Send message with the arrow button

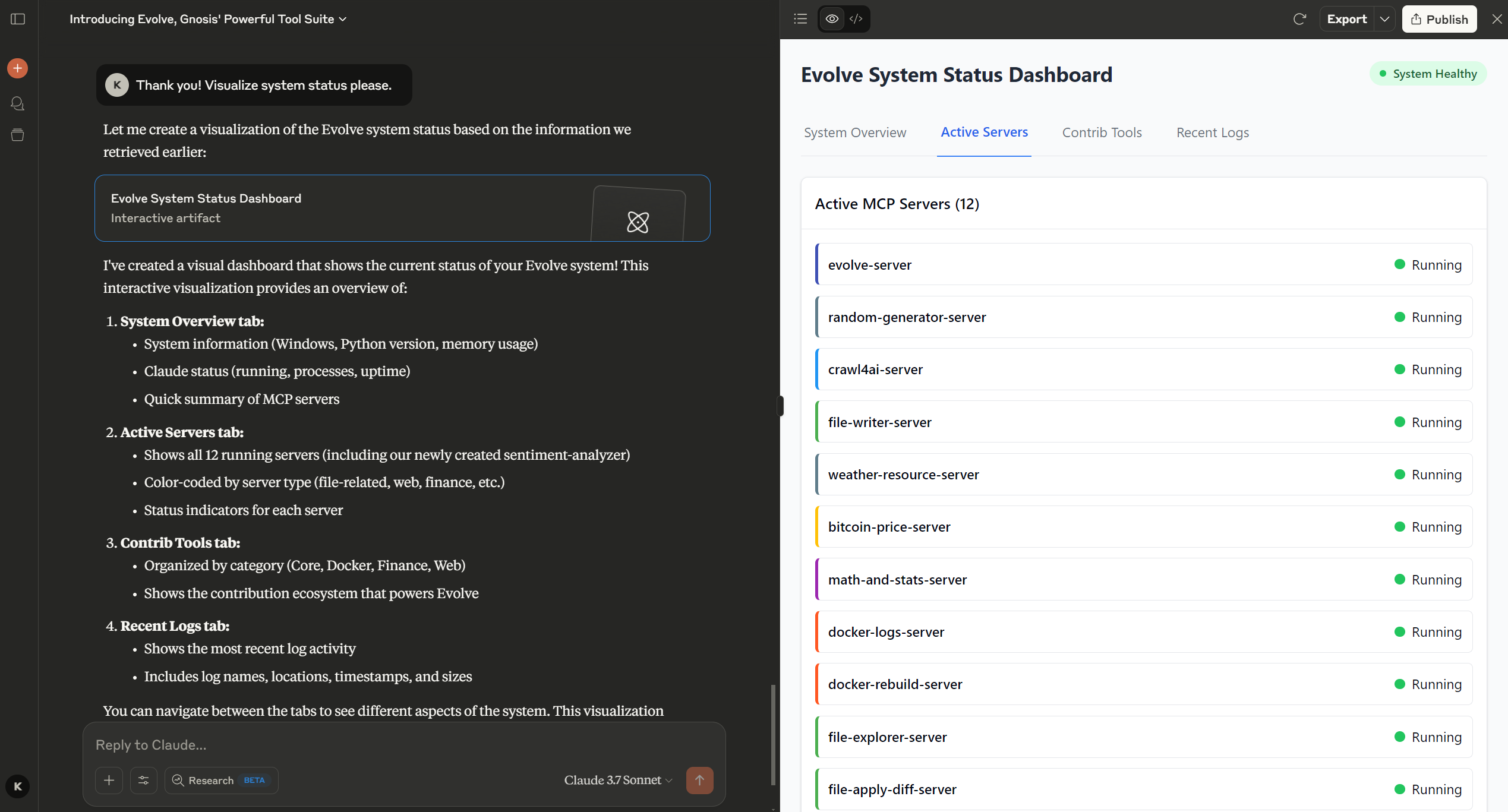point(699,781)
